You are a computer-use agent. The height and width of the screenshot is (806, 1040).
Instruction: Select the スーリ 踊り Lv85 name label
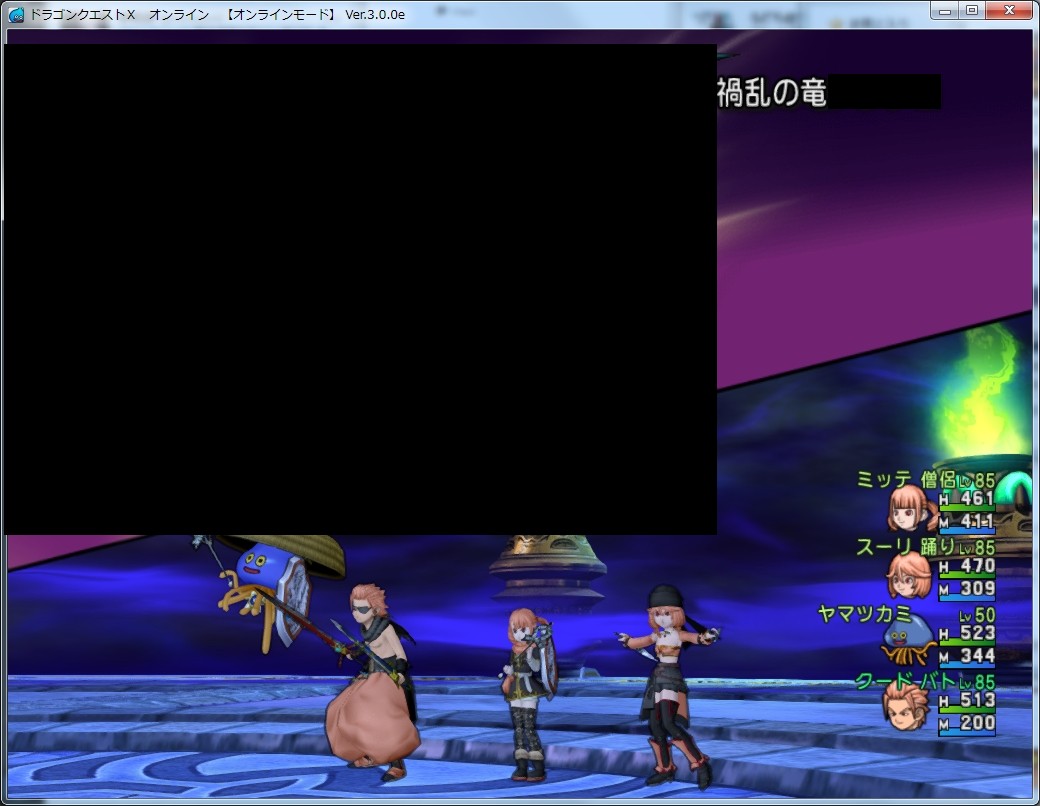click(x=926, y=547)
